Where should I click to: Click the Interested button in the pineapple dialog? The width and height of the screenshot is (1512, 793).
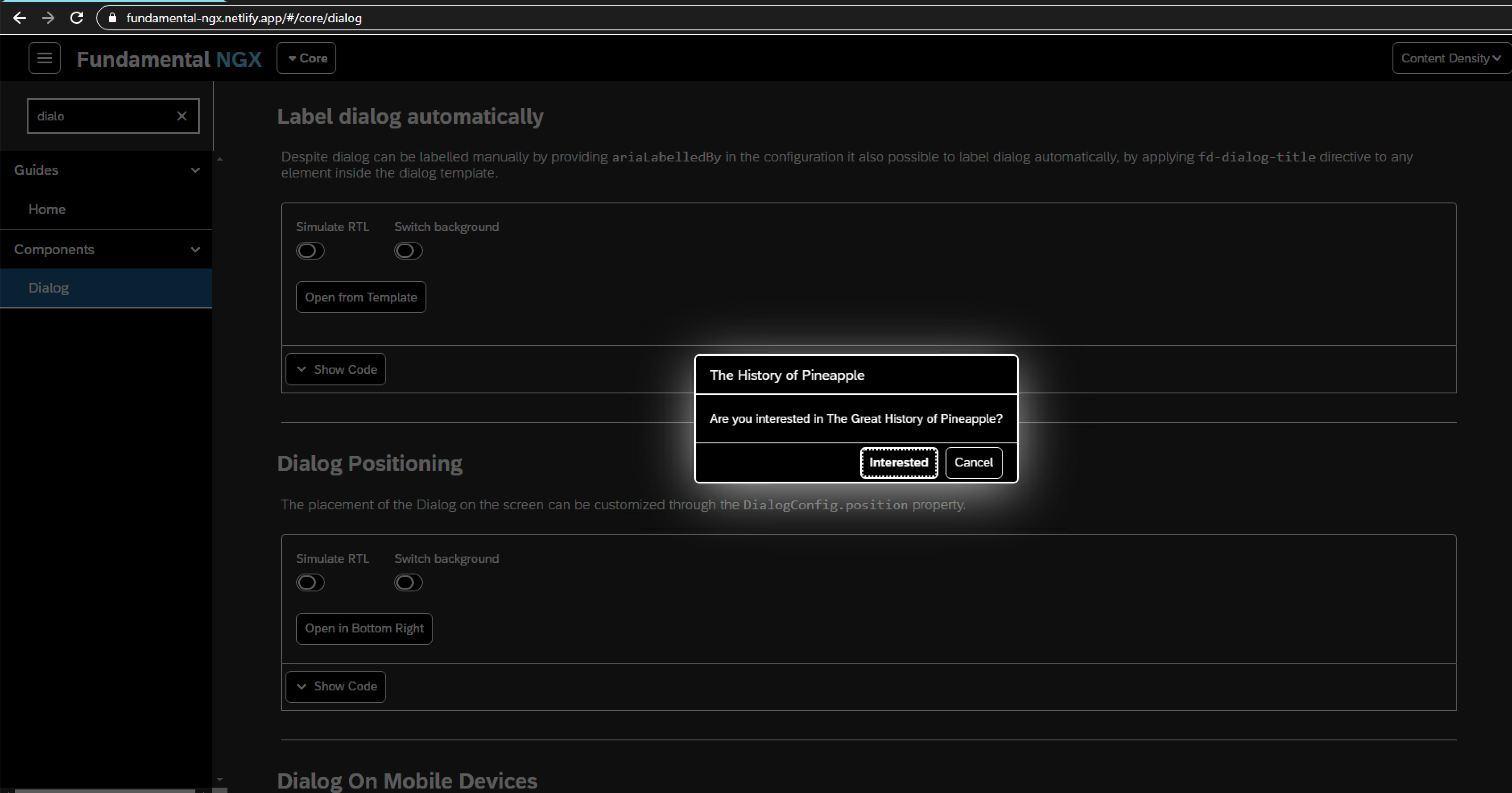pos(899,463)
